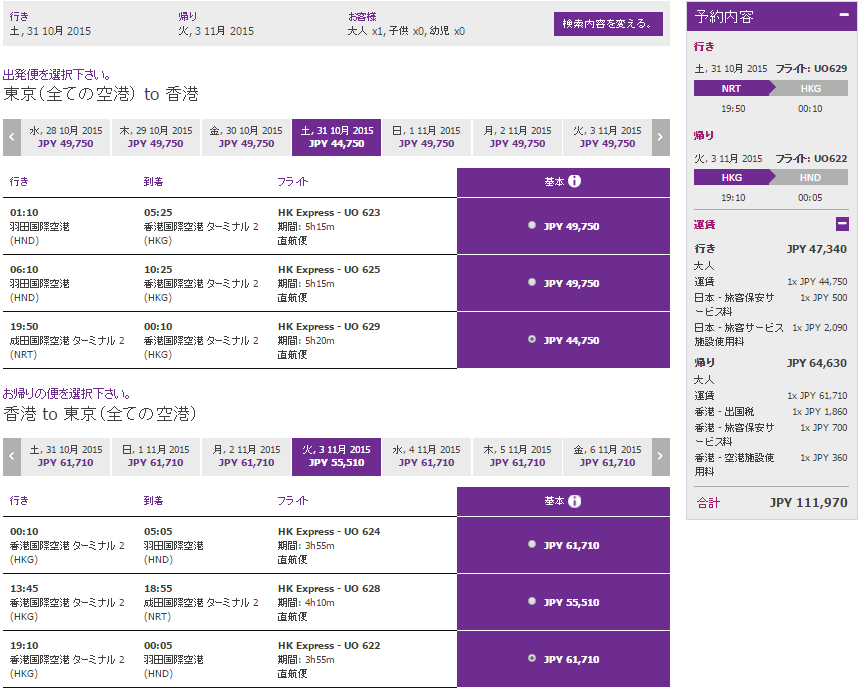The image size is (860, 690).
Task: Show earlier outbound dates with left arrow
Action: point(12,138)
